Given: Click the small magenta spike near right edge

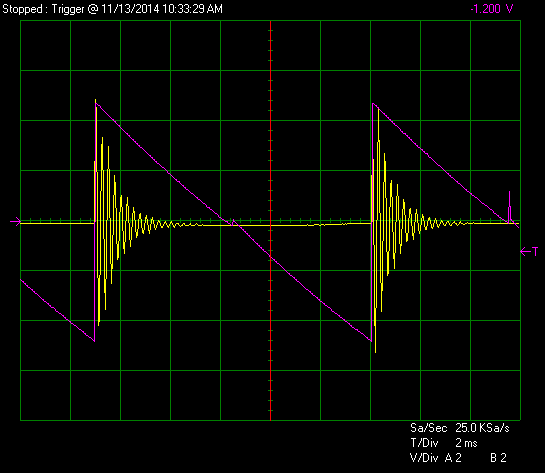Looking at the screenshot, I should pos(510,207).
